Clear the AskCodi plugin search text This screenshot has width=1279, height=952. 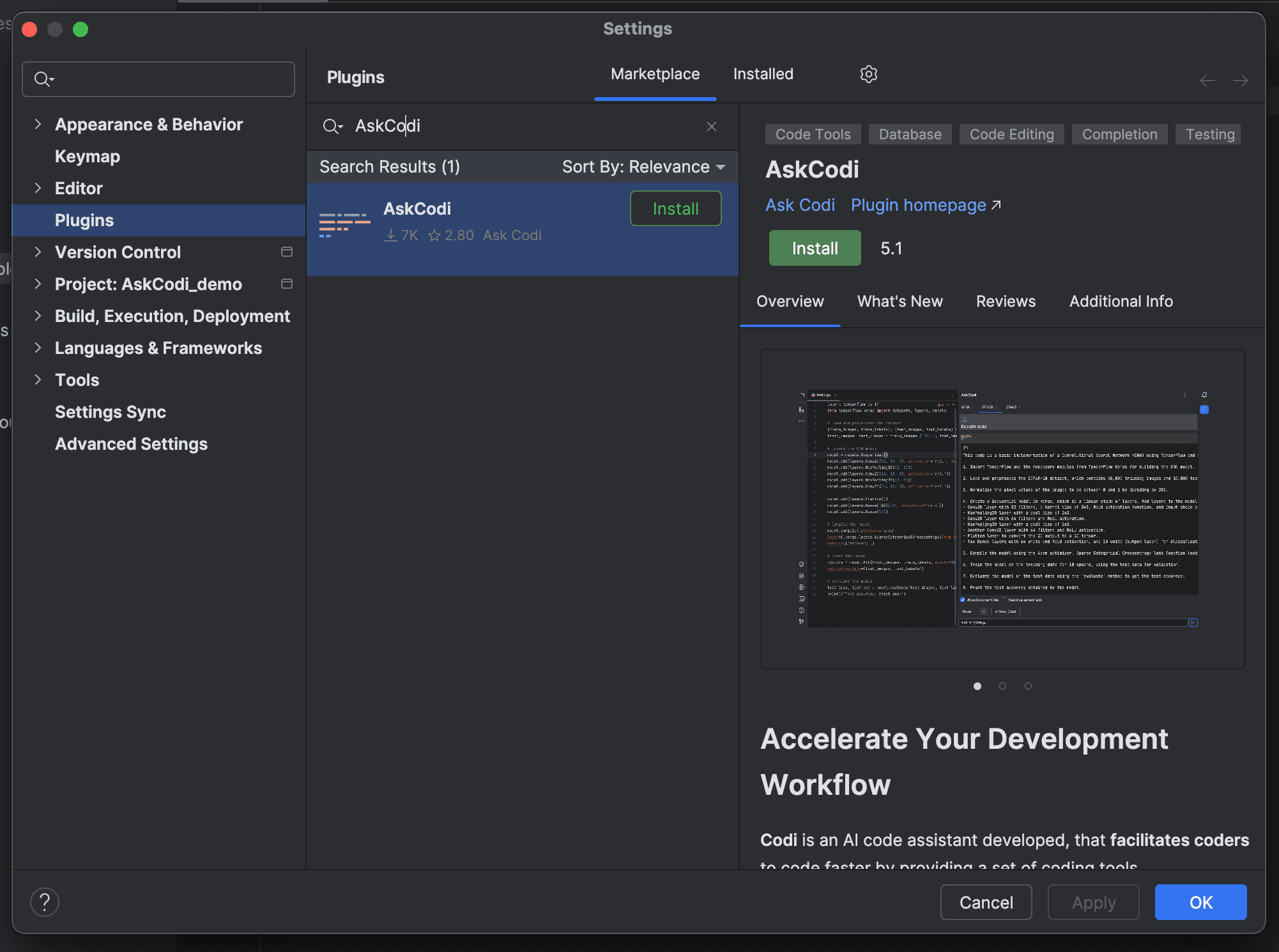tap(712, 127)
